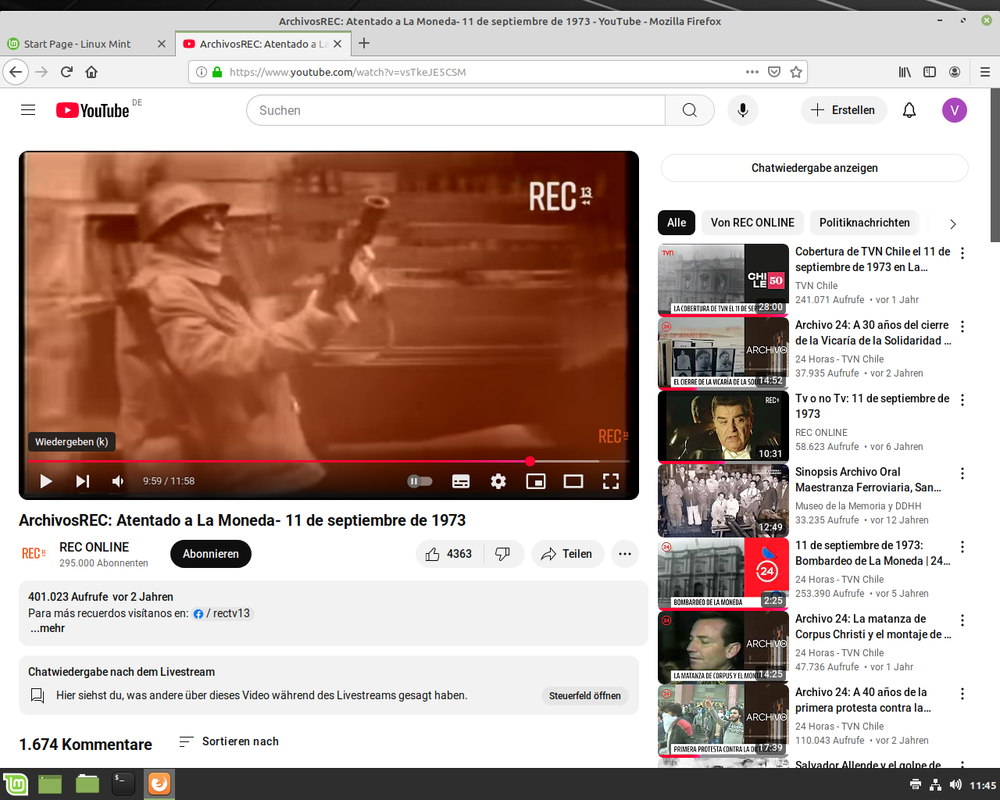Open options for Corpus Christi video

pyautogui.click(x=962, y=620)
